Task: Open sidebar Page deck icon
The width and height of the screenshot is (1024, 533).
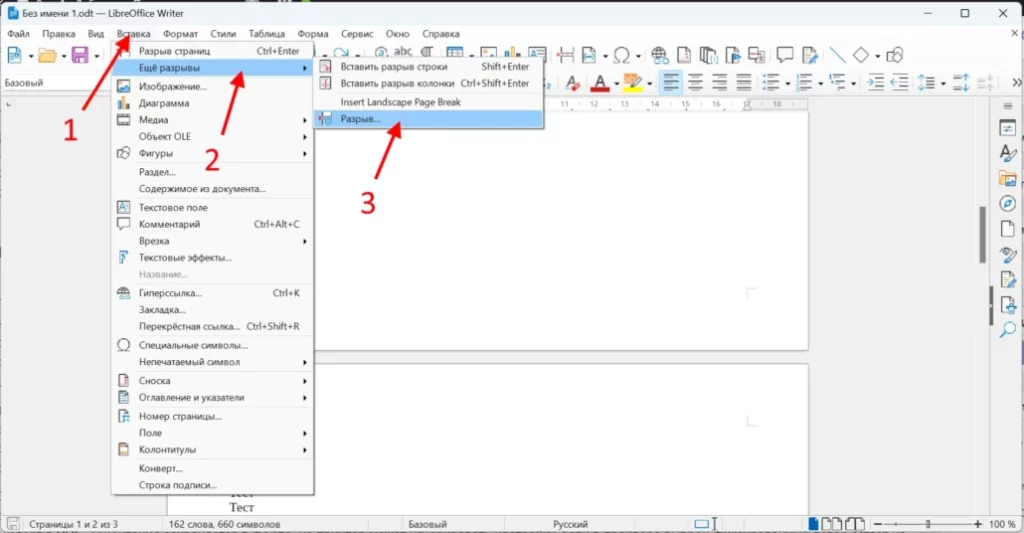Action: [x=1008, y=229]
